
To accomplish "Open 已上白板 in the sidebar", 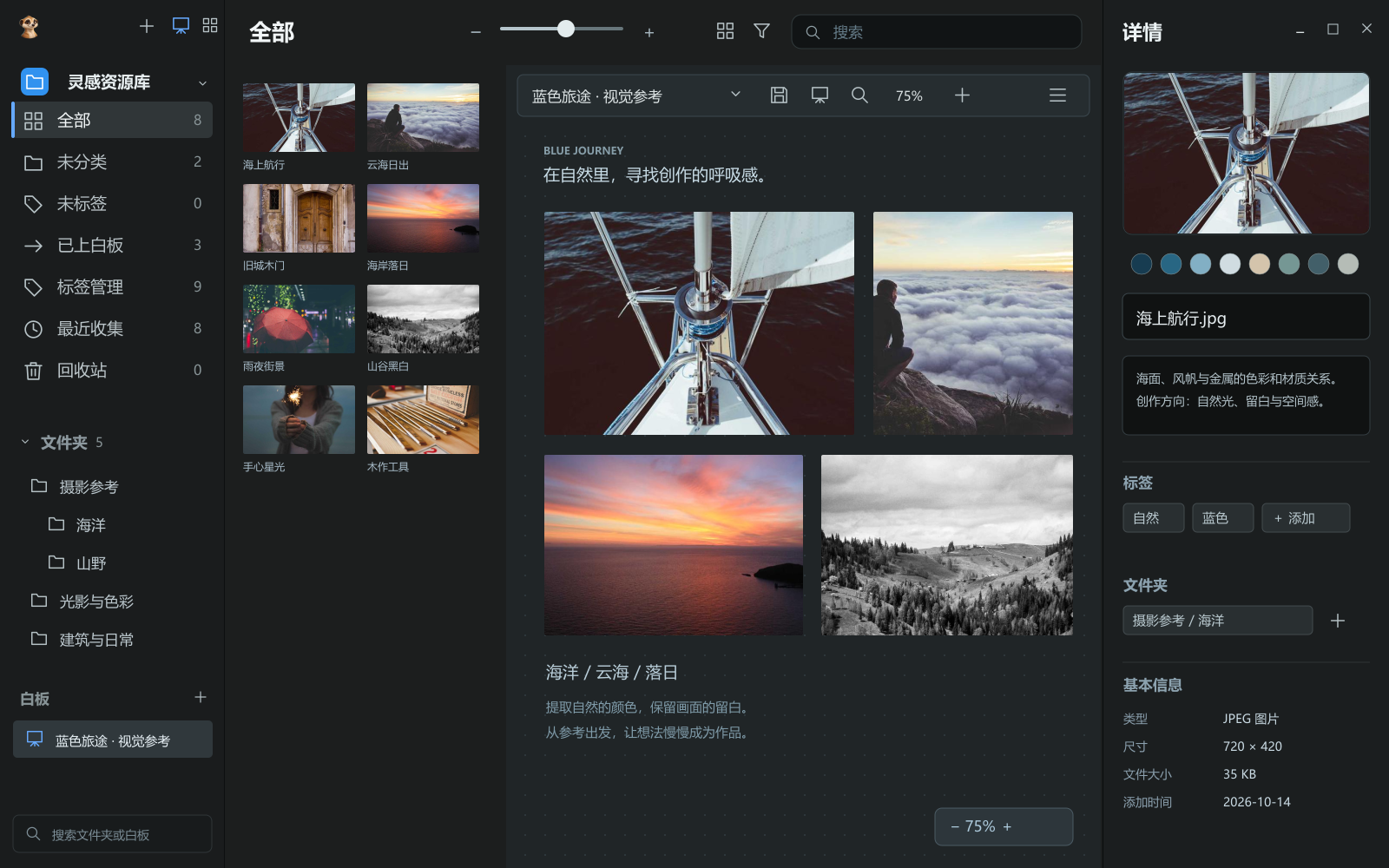I will coord(113,245).
